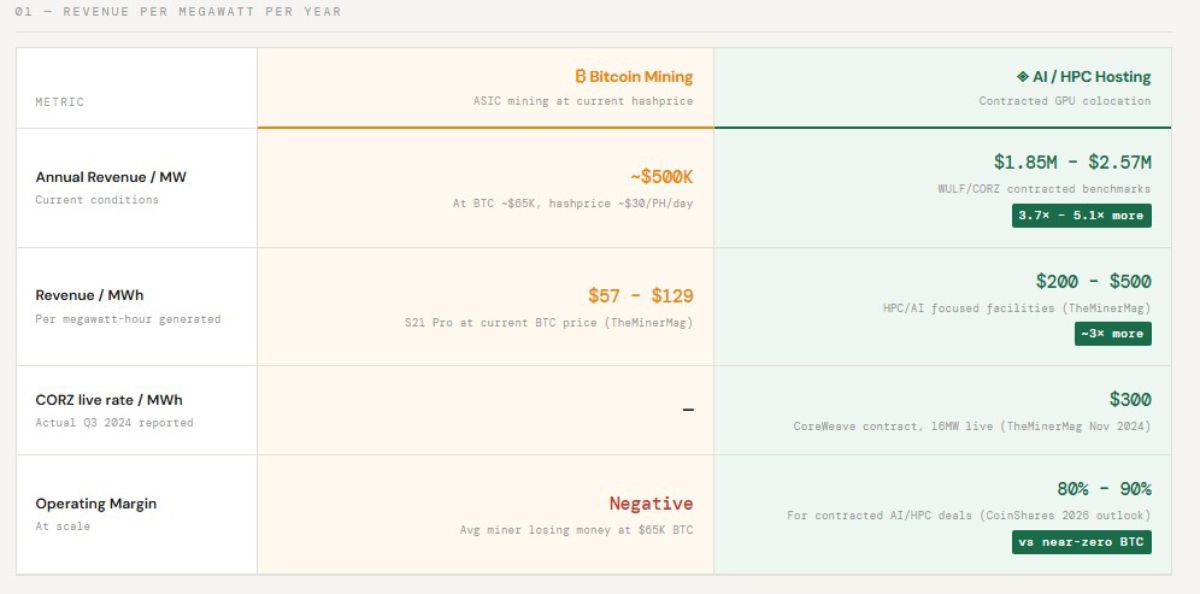The width and height of the screenshot is (1200, 594).
Task: Click the Operating Margin row label
Action: point(96,504)
